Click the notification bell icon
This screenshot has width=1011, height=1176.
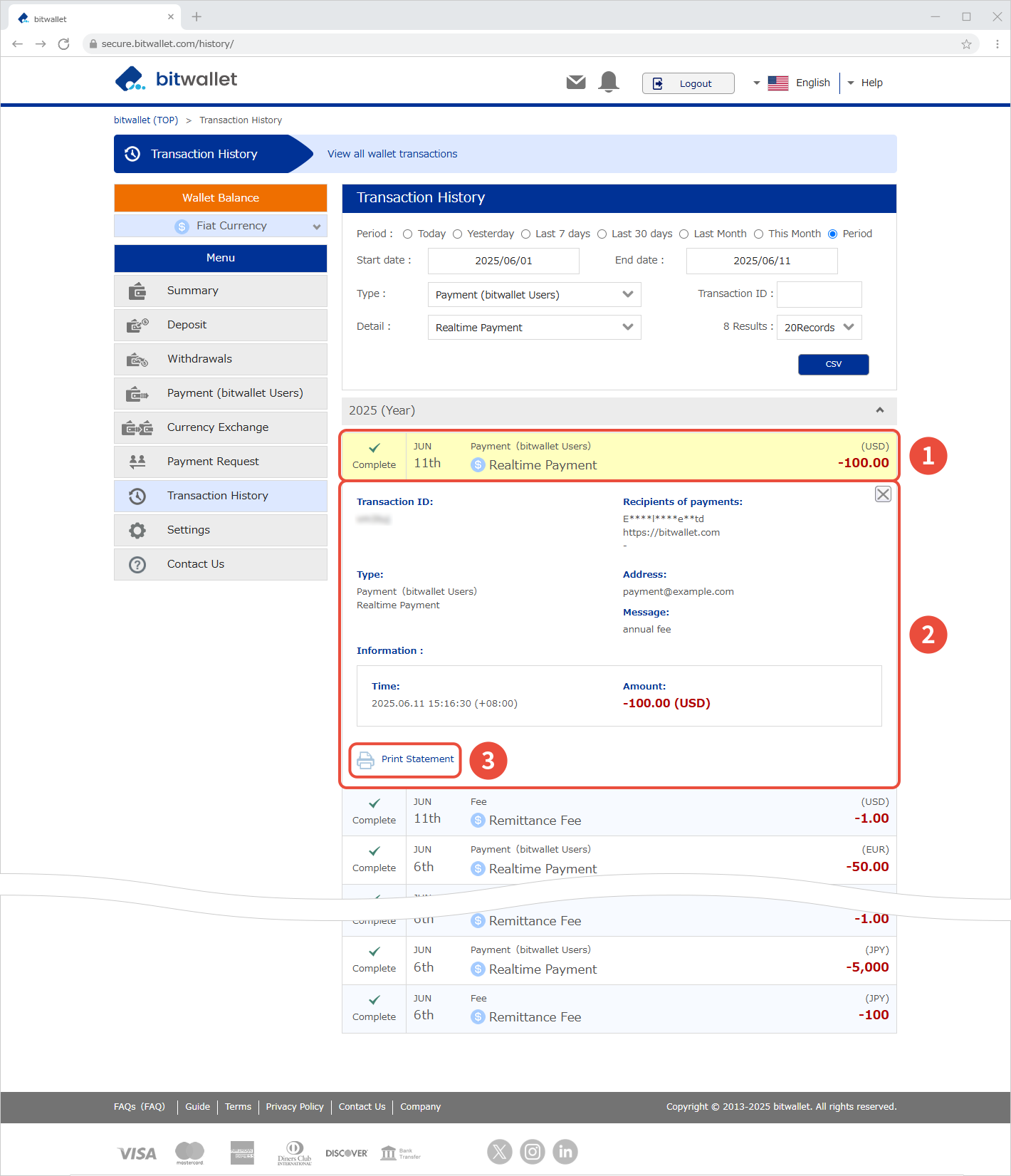[609, 83]
